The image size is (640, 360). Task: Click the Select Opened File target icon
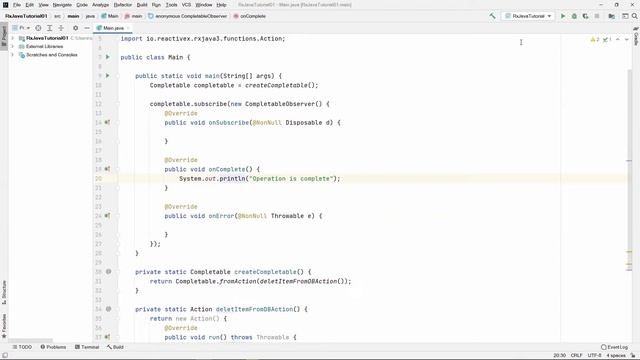(38, 28)
